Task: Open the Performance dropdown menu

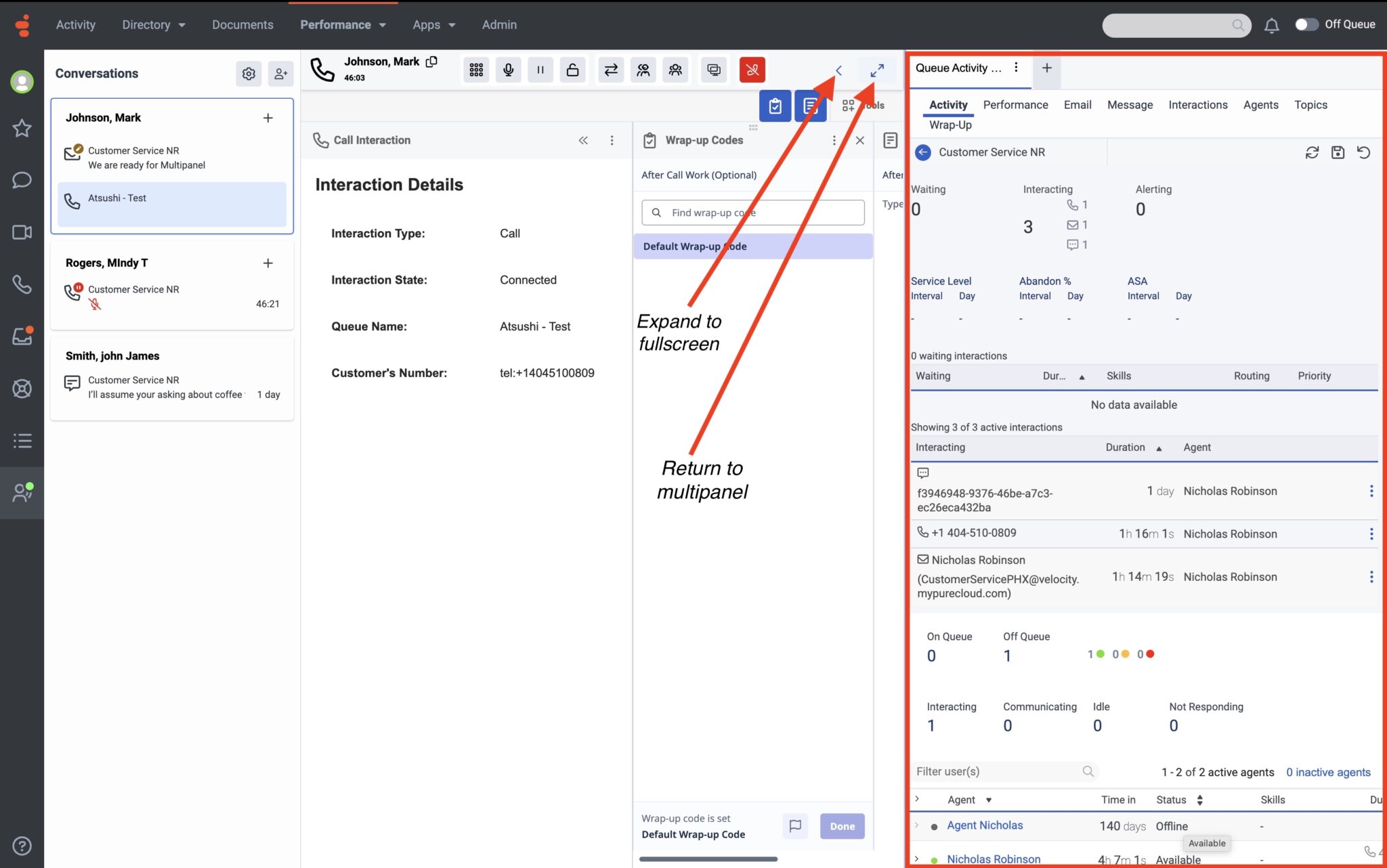Action: [x=343, y=24]
